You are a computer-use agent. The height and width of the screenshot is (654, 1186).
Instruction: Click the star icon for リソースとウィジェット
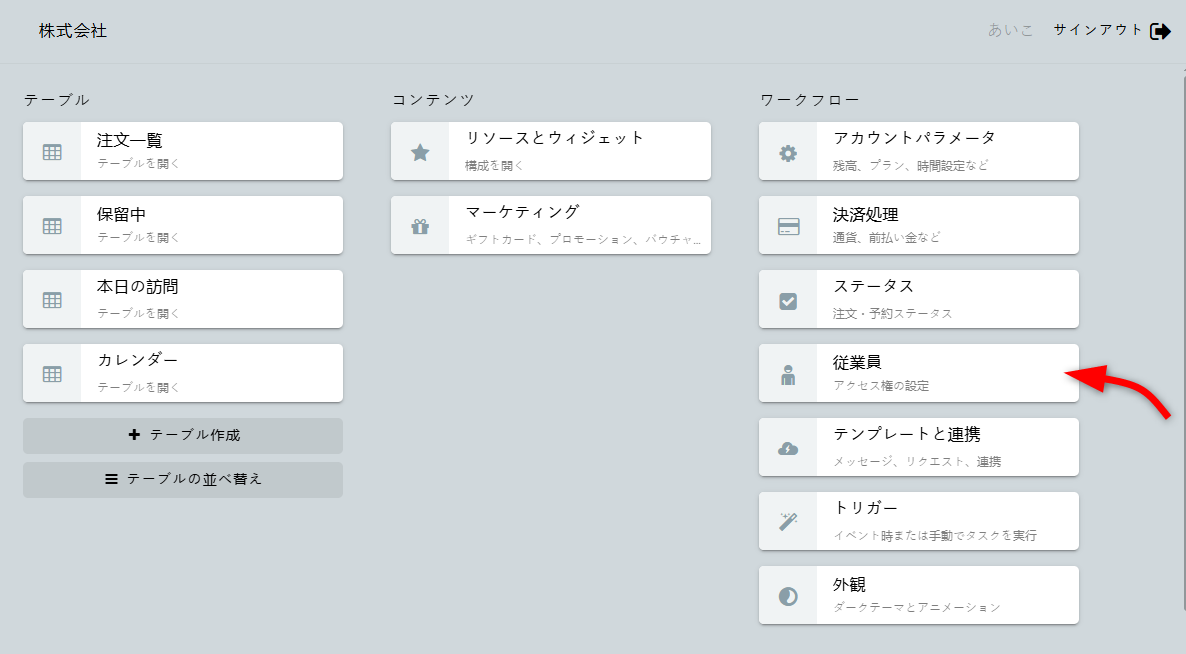[x=420, y=152]
